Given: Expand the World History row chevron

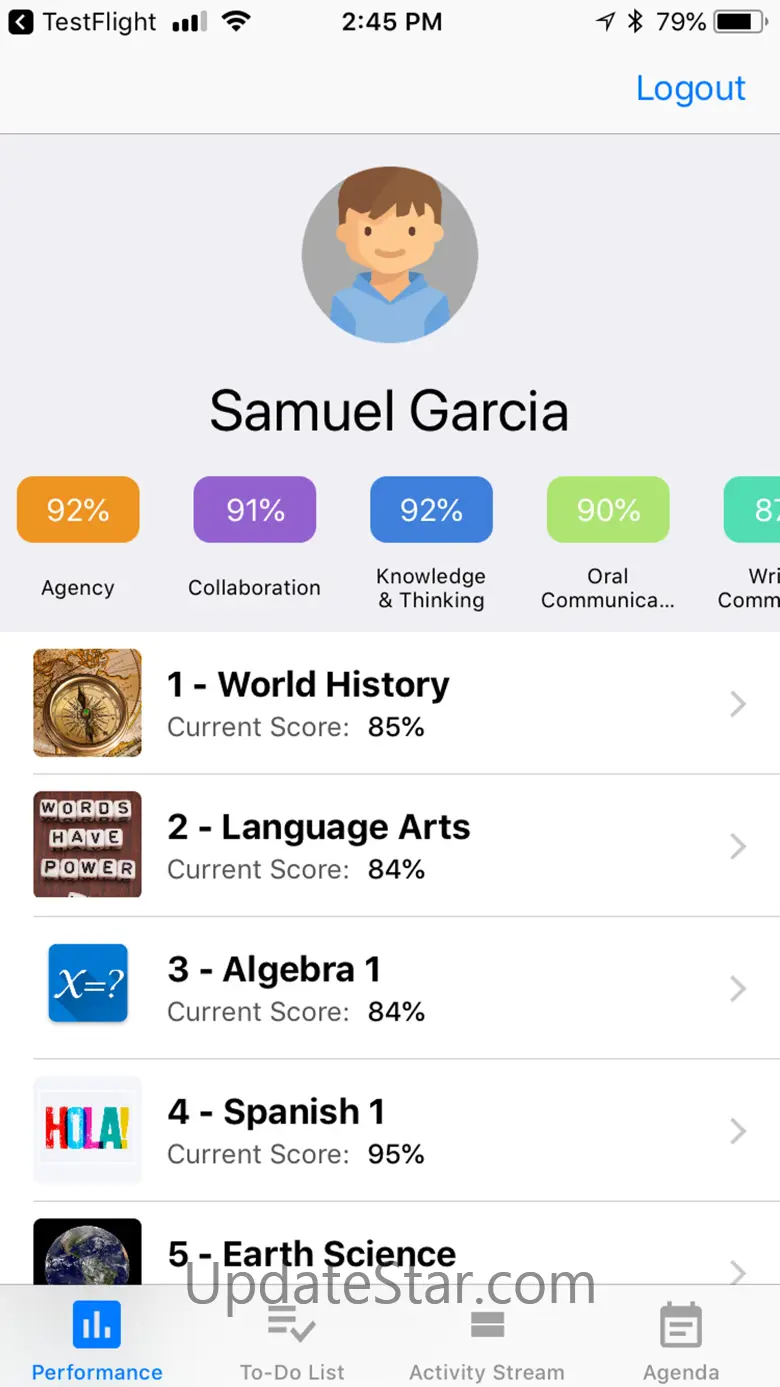Looking at the screenshot, I should (739, 704).
